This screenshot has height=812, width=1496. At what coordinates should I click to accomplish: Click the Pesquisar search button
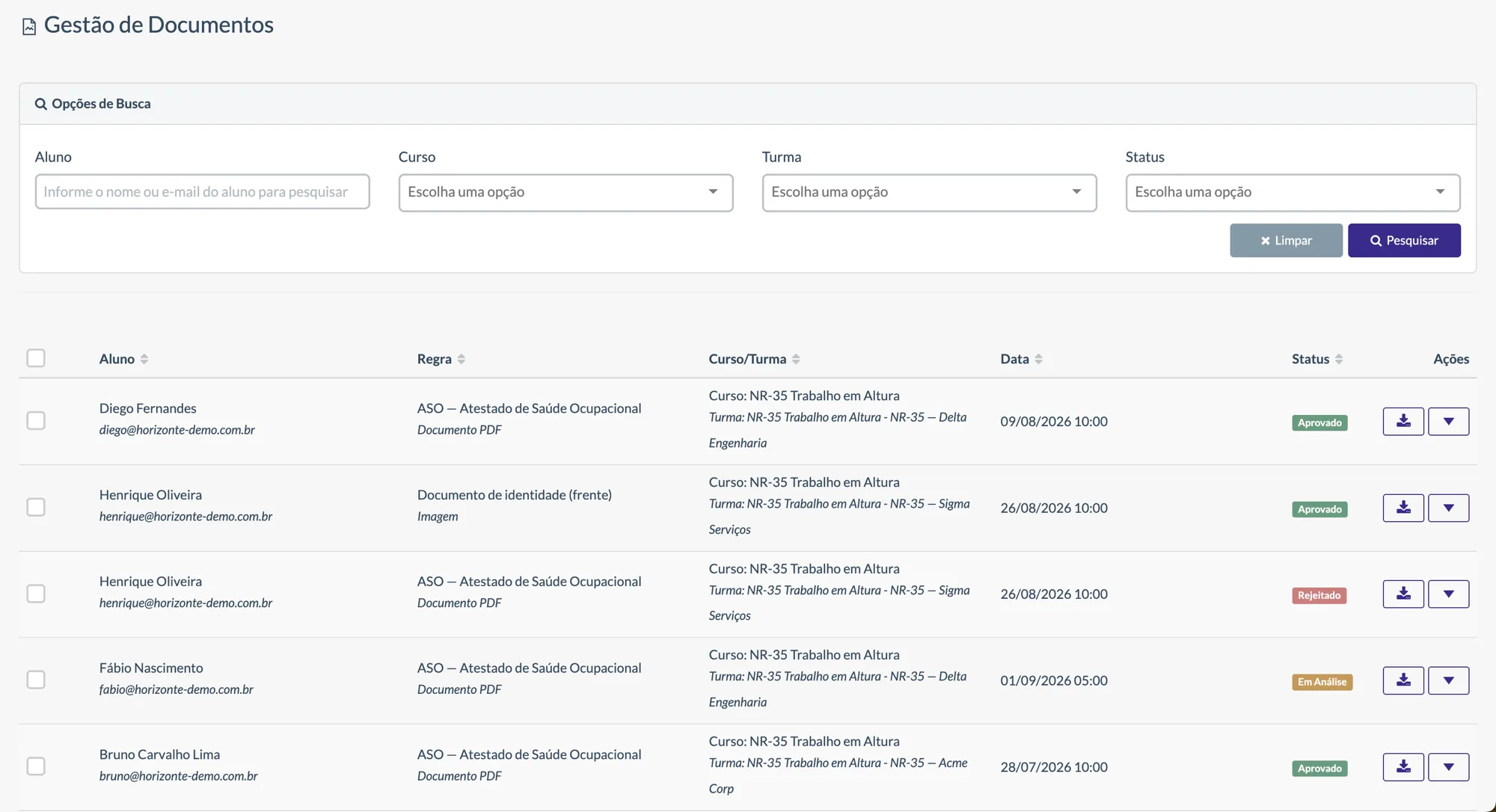click(1404, 240)
